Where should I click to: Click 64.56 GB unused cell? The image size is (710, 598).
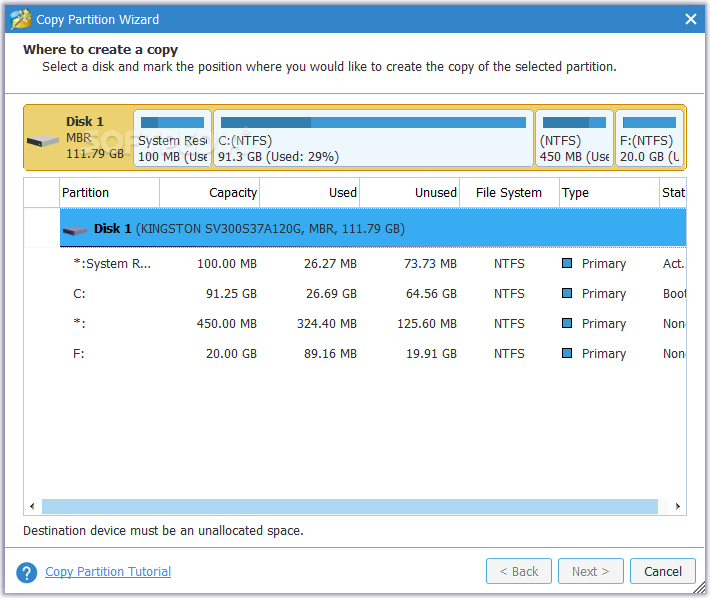click(431, 293)
